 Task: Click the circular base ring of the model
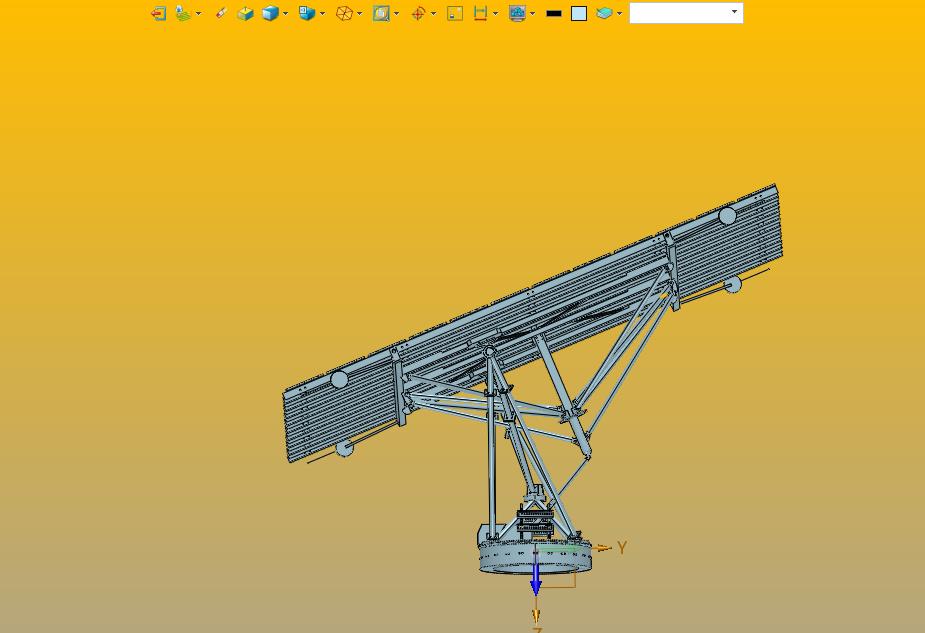click(534, 556)
